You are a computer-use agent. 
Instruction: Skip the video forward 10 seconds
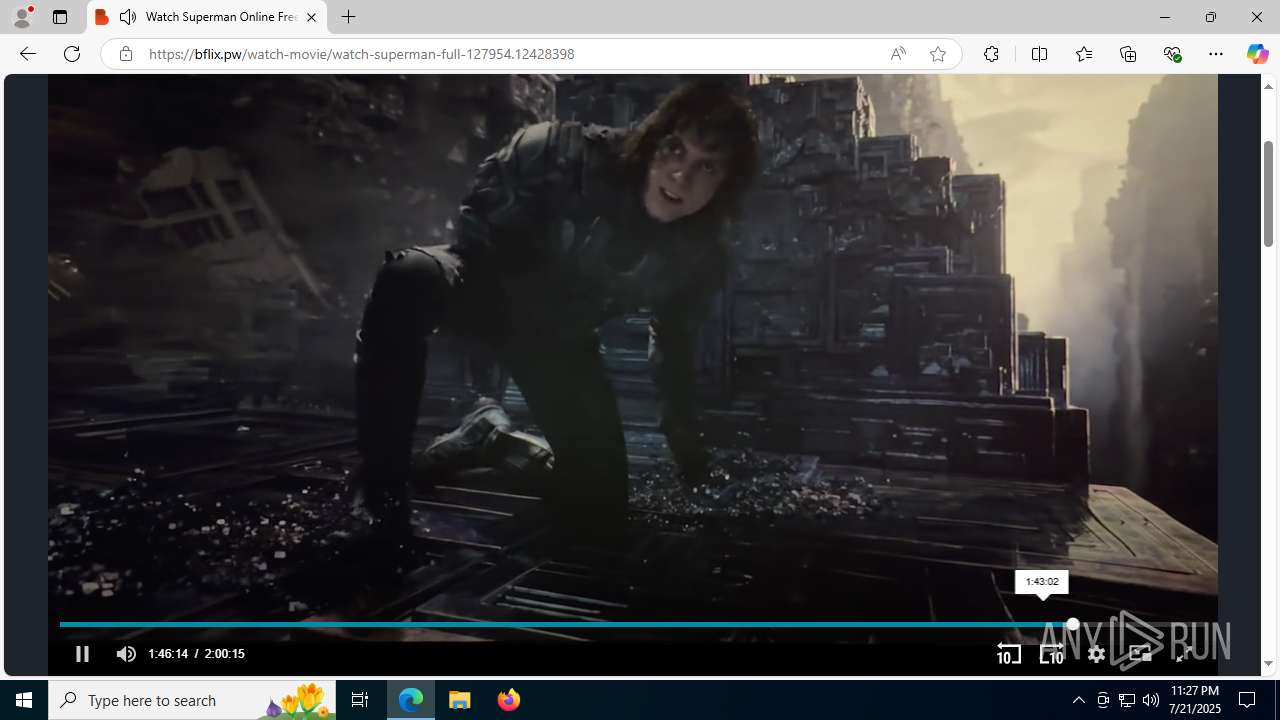(x=1051, y=654)
